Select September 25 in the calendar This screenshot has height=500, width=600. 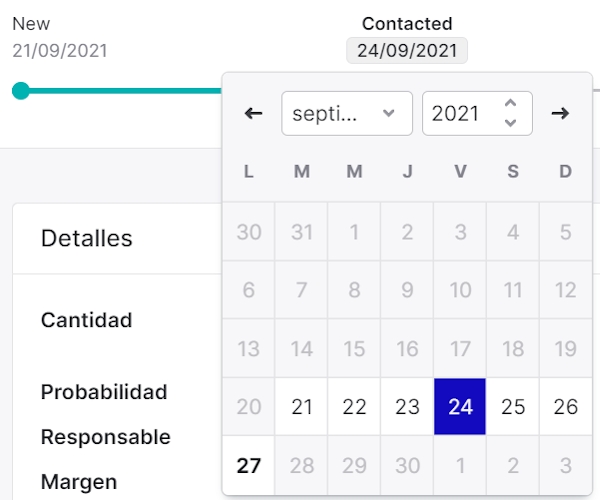(513, 407)
